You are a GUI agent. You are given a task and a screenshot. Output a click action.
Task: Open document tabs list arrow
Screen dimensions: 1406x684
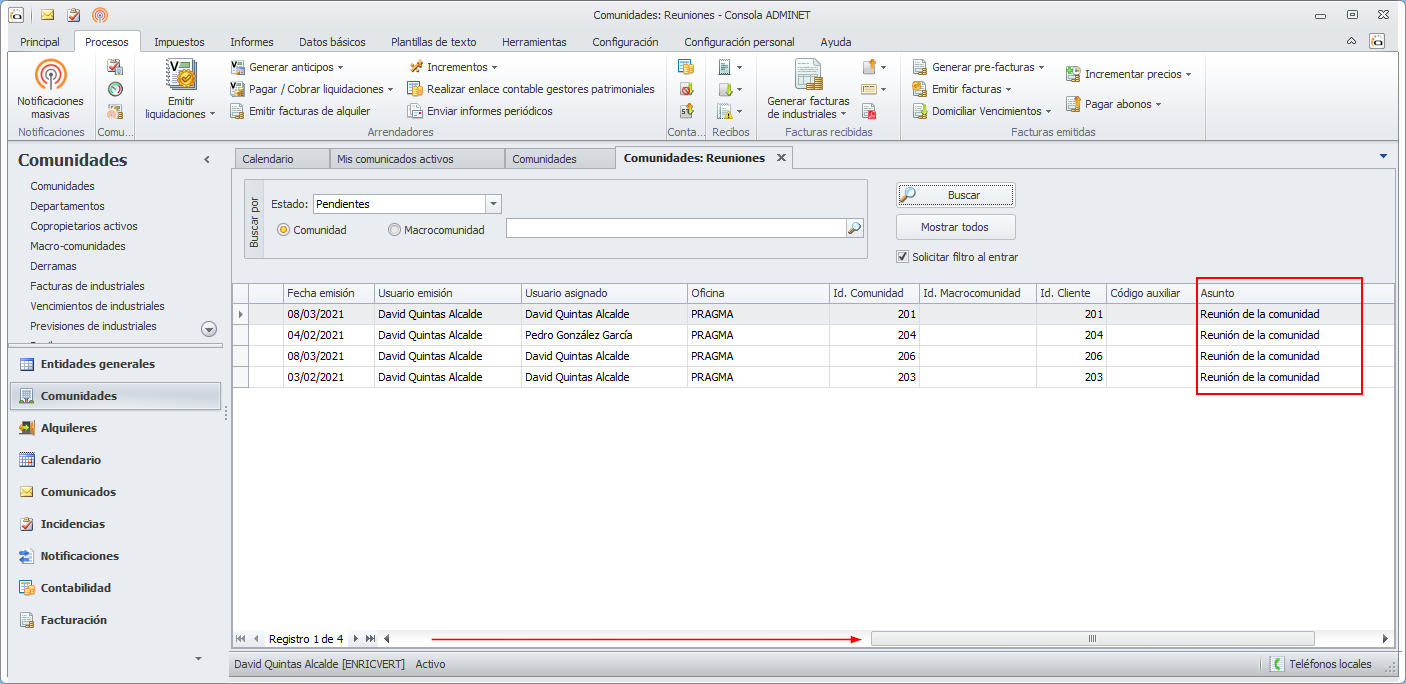pyautogui.click(x=1384, y=156)
